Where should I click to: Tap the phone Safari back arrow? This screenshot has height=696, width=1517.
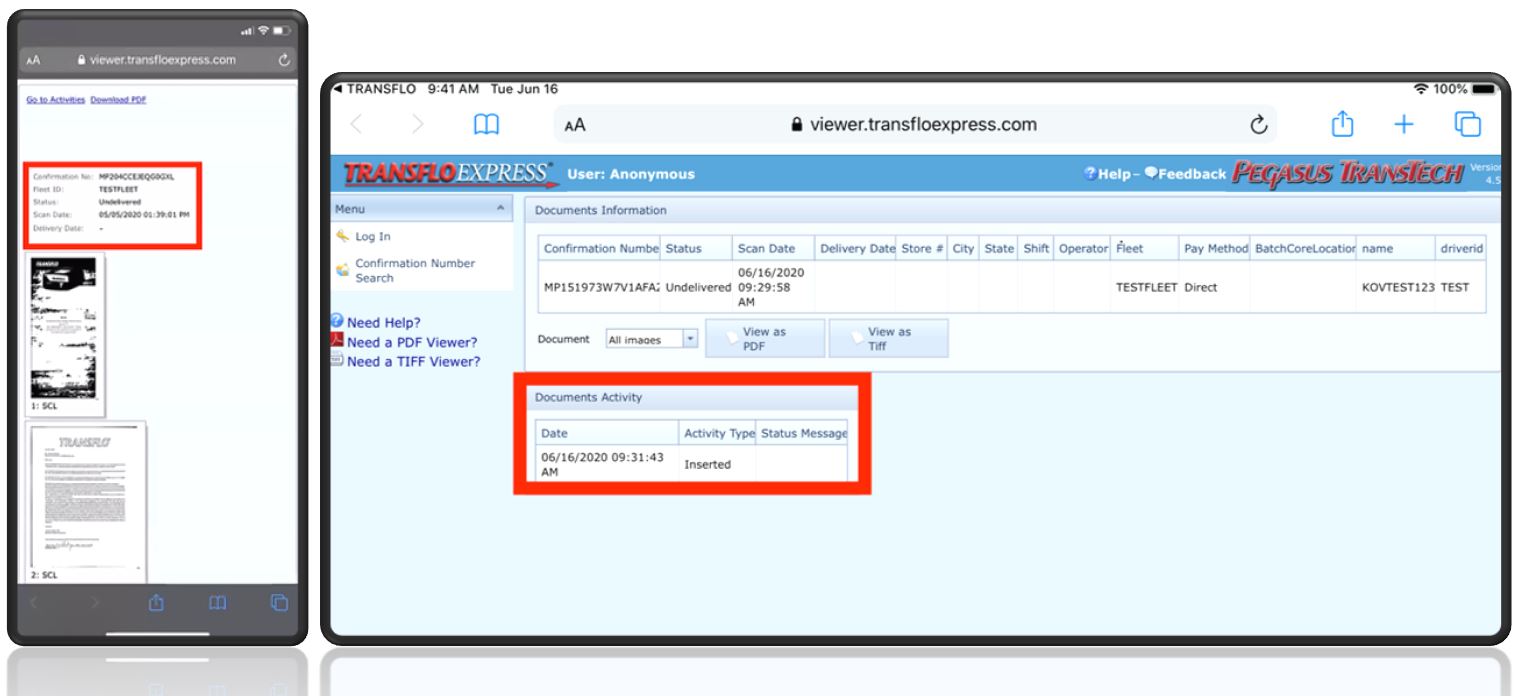pyautogui.click(x=35, y=604)
